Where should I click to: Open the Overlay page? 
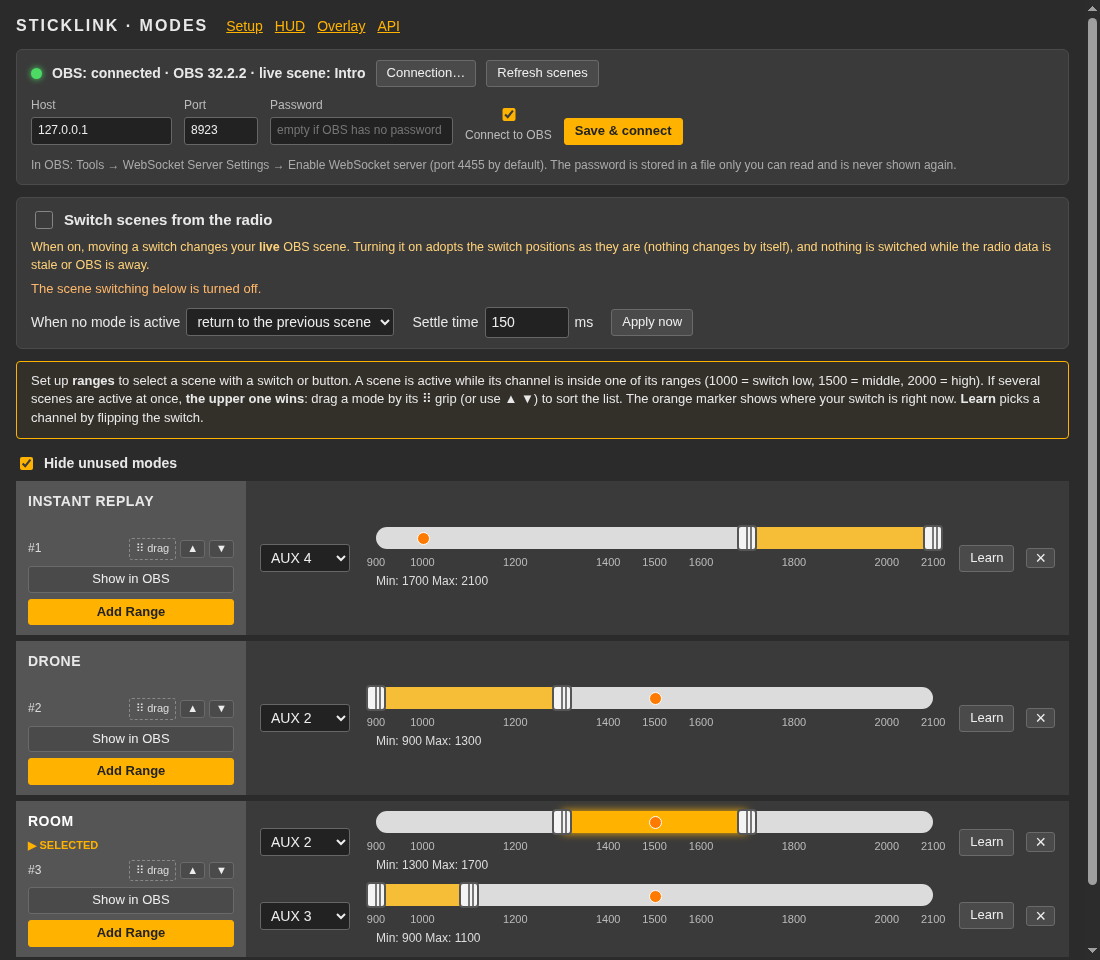click(x=341, y=26)
